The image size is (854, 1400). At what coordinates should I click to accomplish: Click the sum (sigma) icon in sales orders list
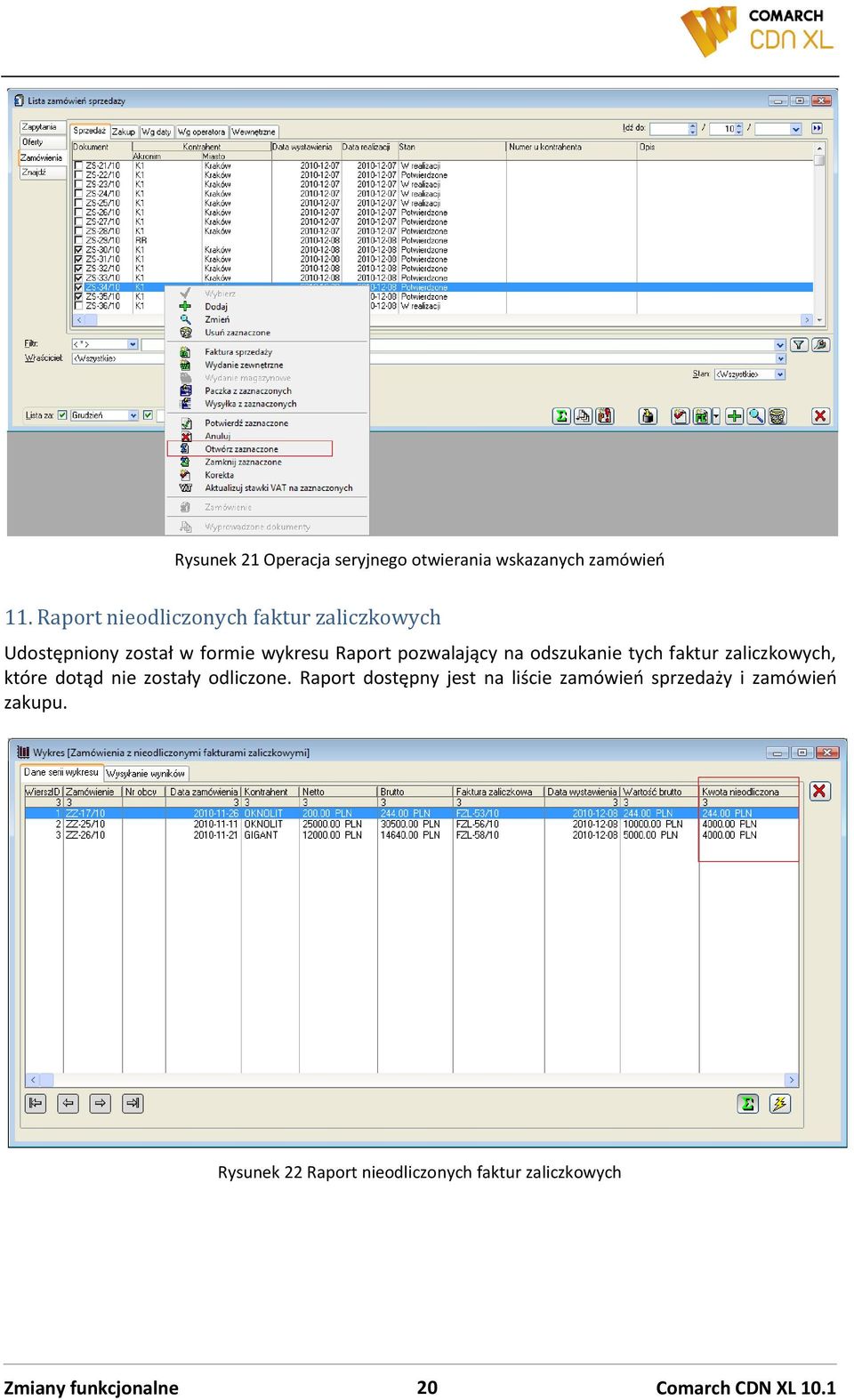click(561, 416)
